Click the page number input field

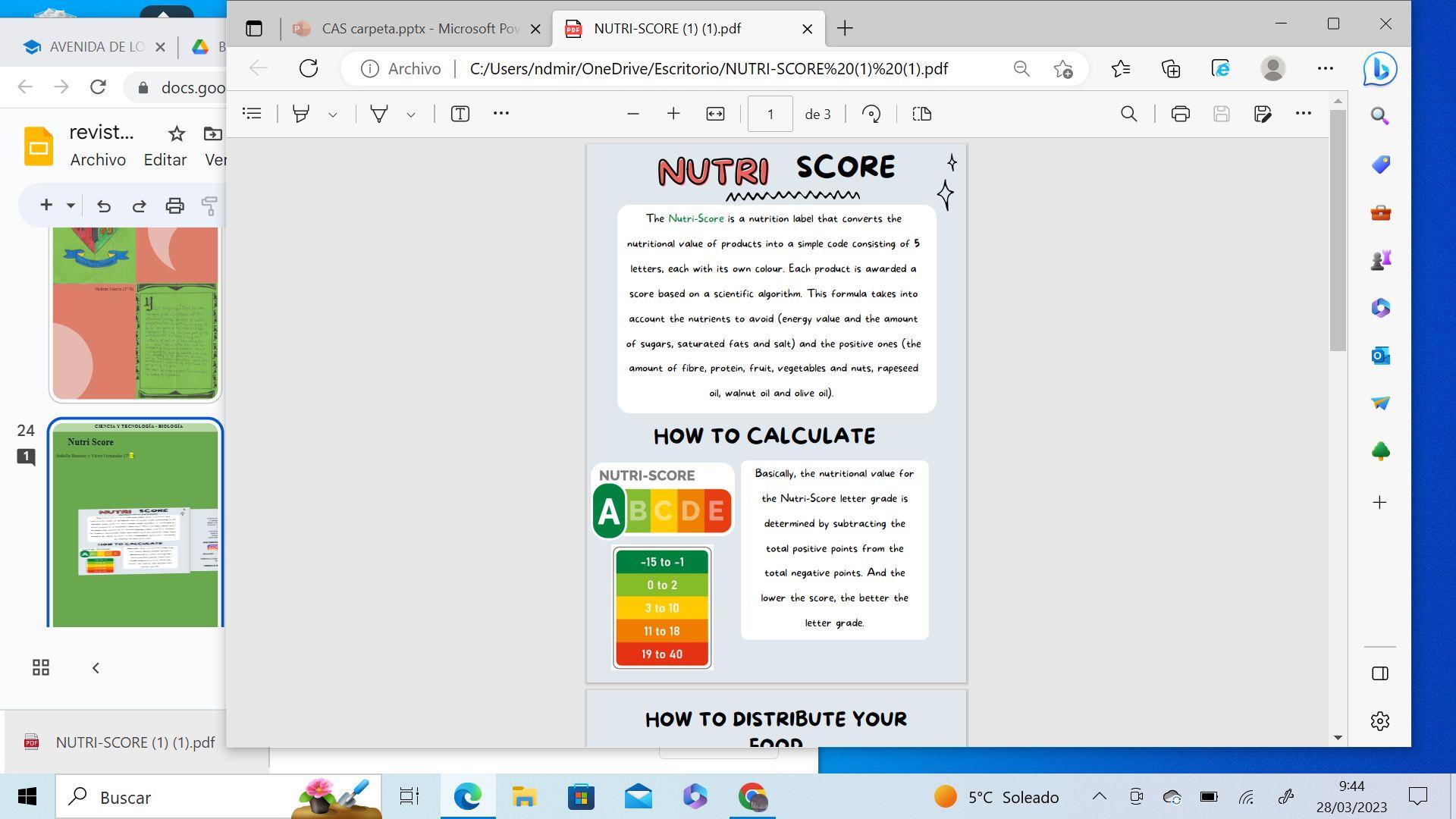tap(770, 114)
